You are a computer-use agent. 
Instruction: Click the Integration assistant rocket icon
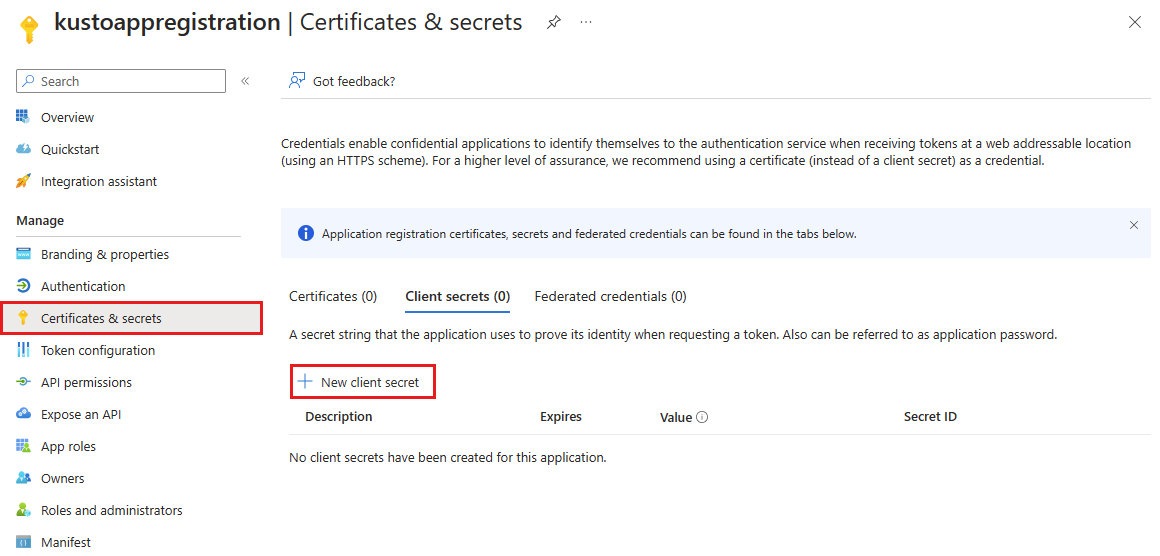[x=24, y=181]
